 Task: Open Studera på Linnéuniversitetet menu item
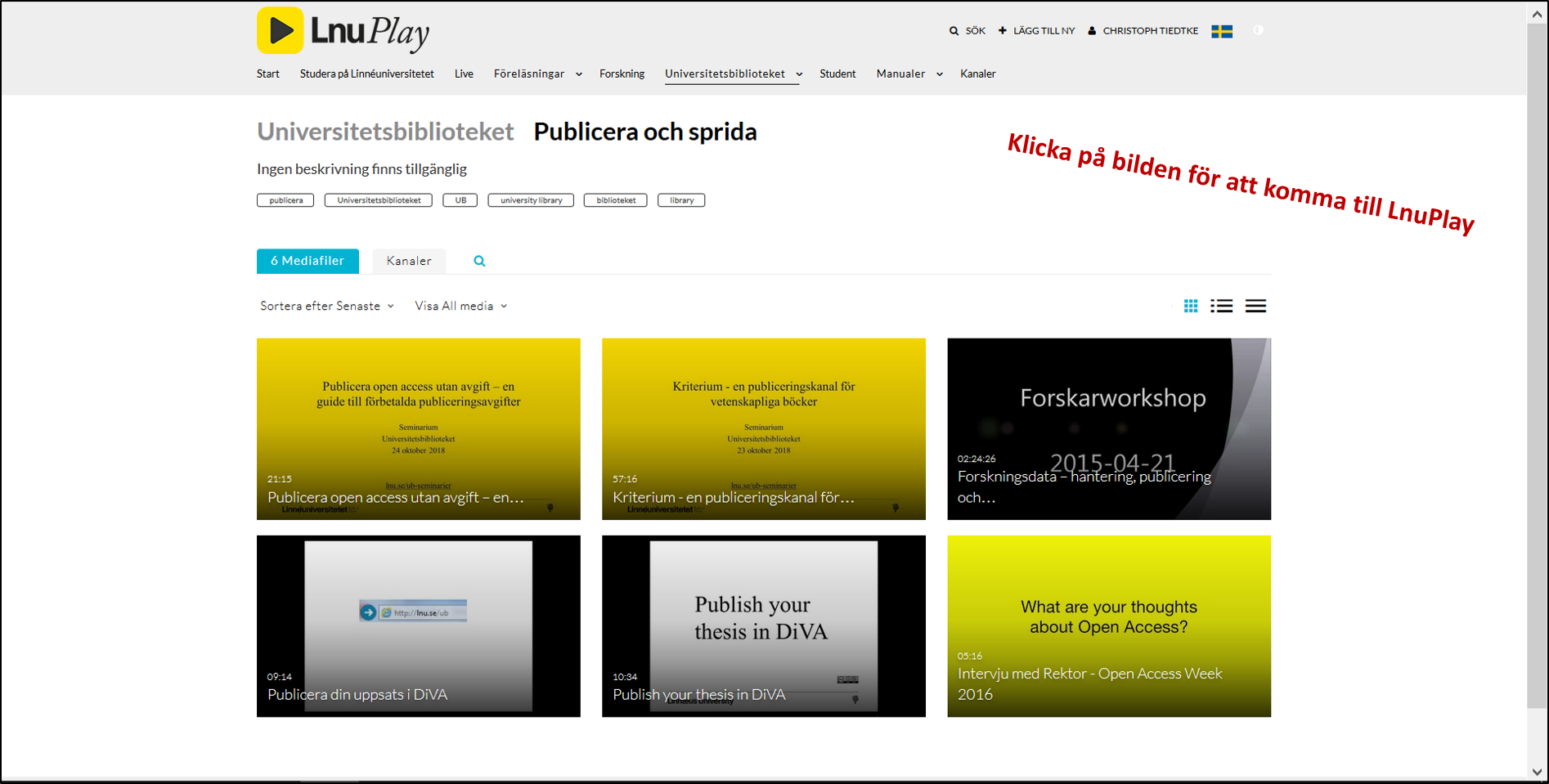pos(367,74)
